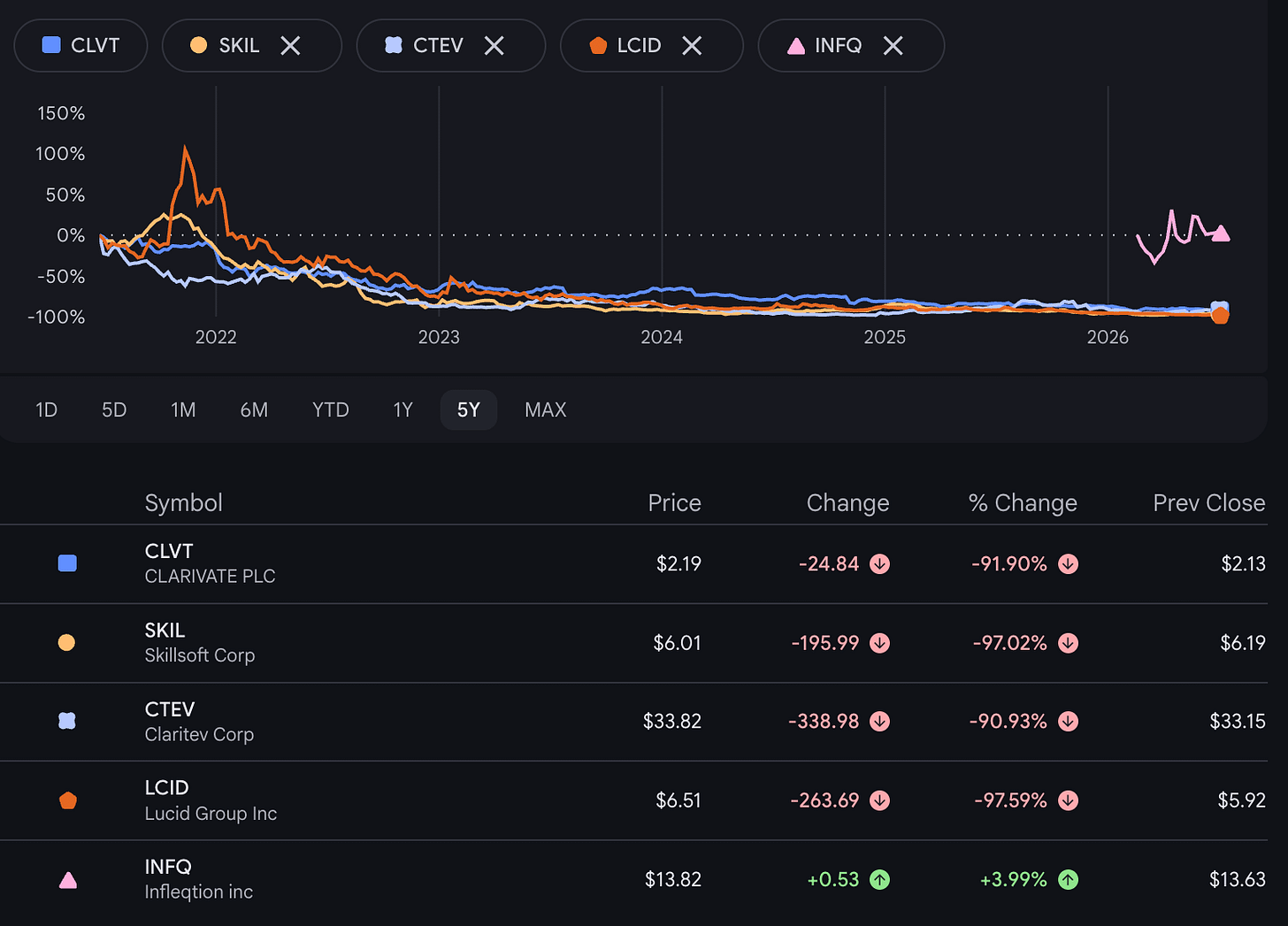This screenshot has height=926, width=1288.
Task: Show the MAX time range
Action: point(546,409)
